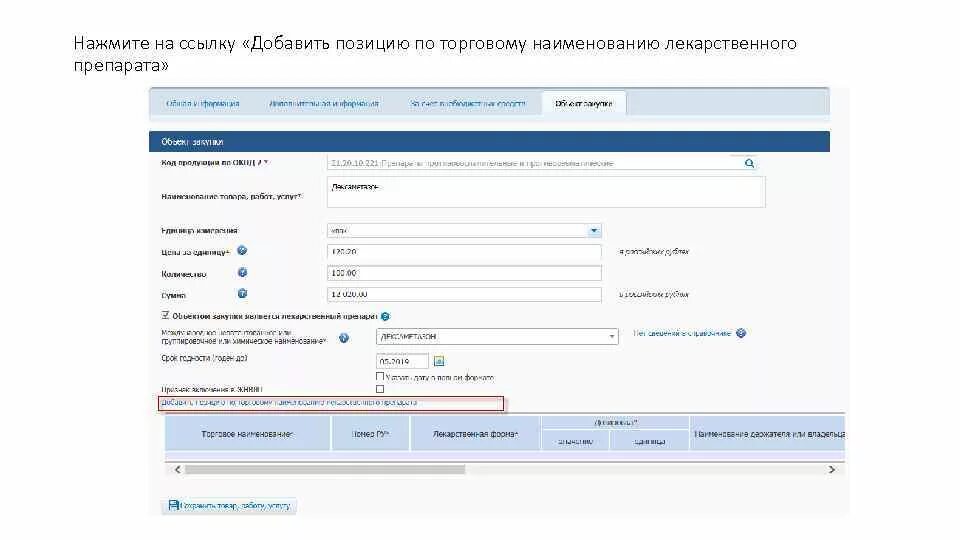960x540 pixels.
Task: Open help icon next to 'Сумма'
Action: 242,294
